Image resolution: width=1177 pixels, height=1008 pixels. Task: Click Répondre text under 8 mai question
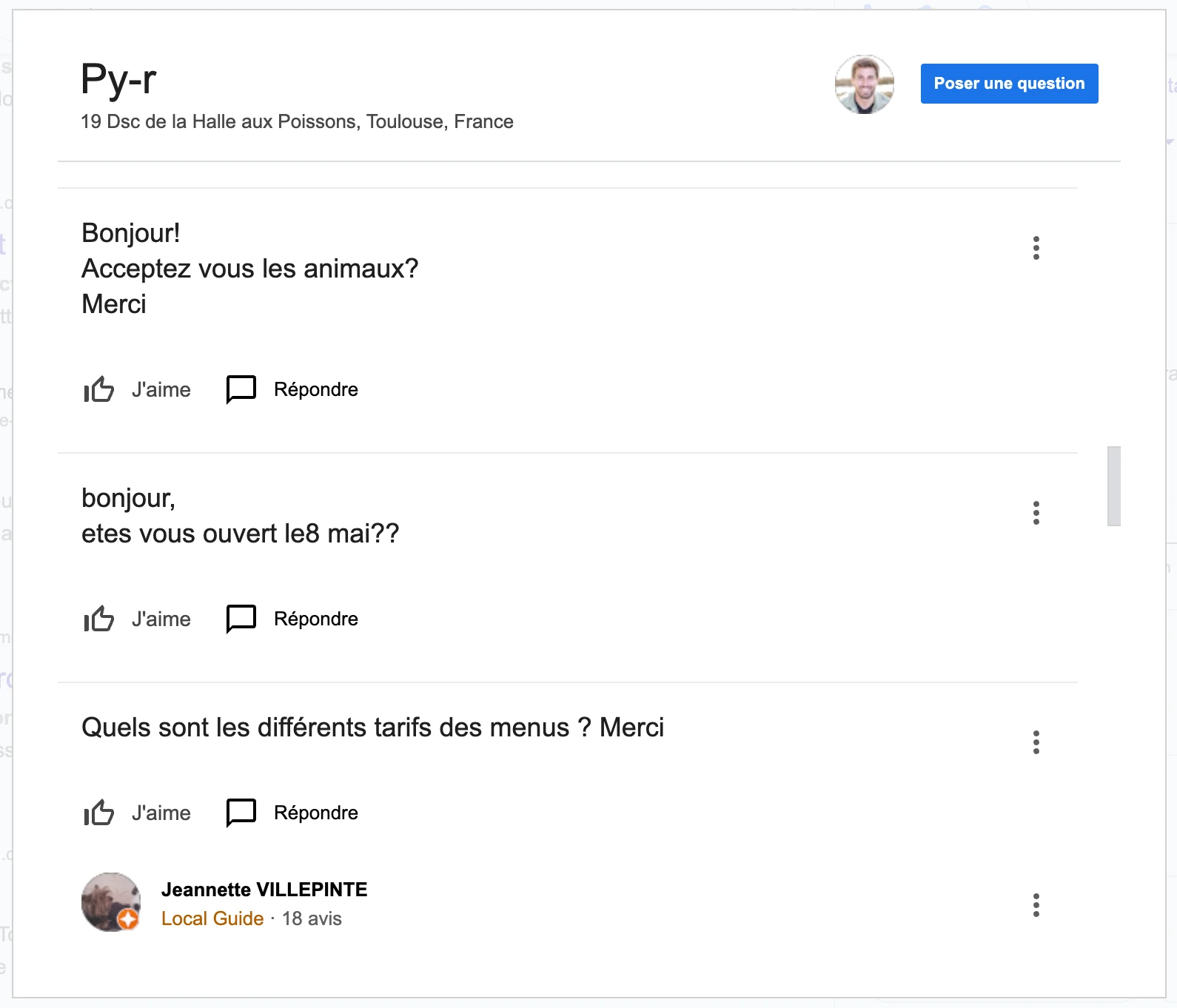coord(316,619)
